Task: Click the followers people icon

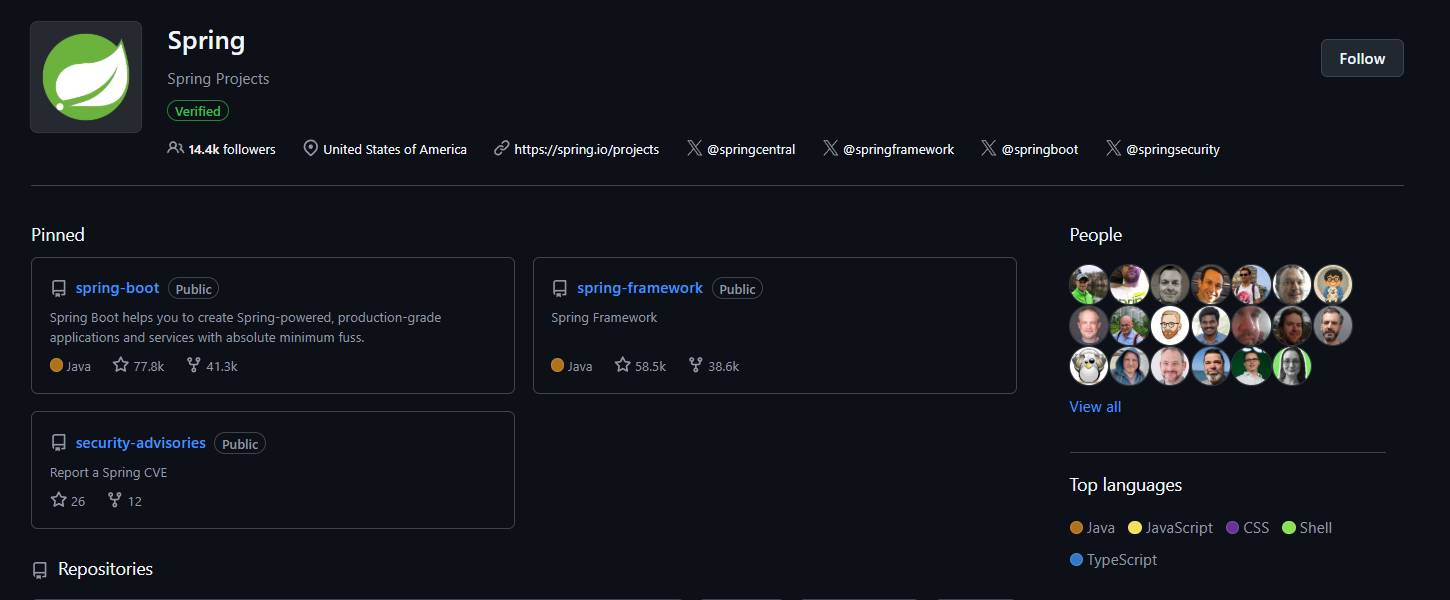Action: (x=175, y=148)
